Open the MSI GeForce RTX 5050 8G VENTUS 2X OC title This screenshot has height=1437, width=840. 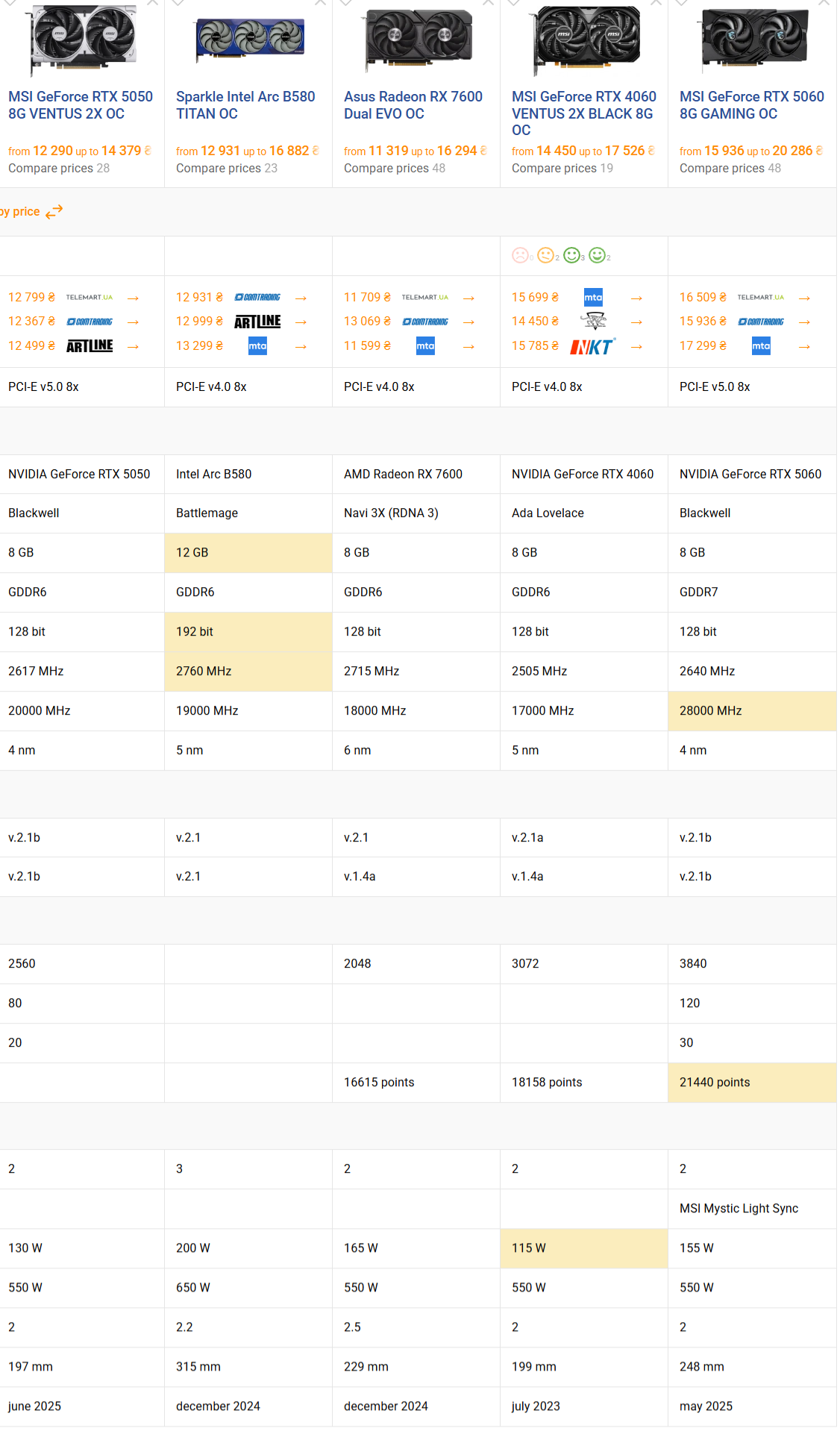click(81, 105)
